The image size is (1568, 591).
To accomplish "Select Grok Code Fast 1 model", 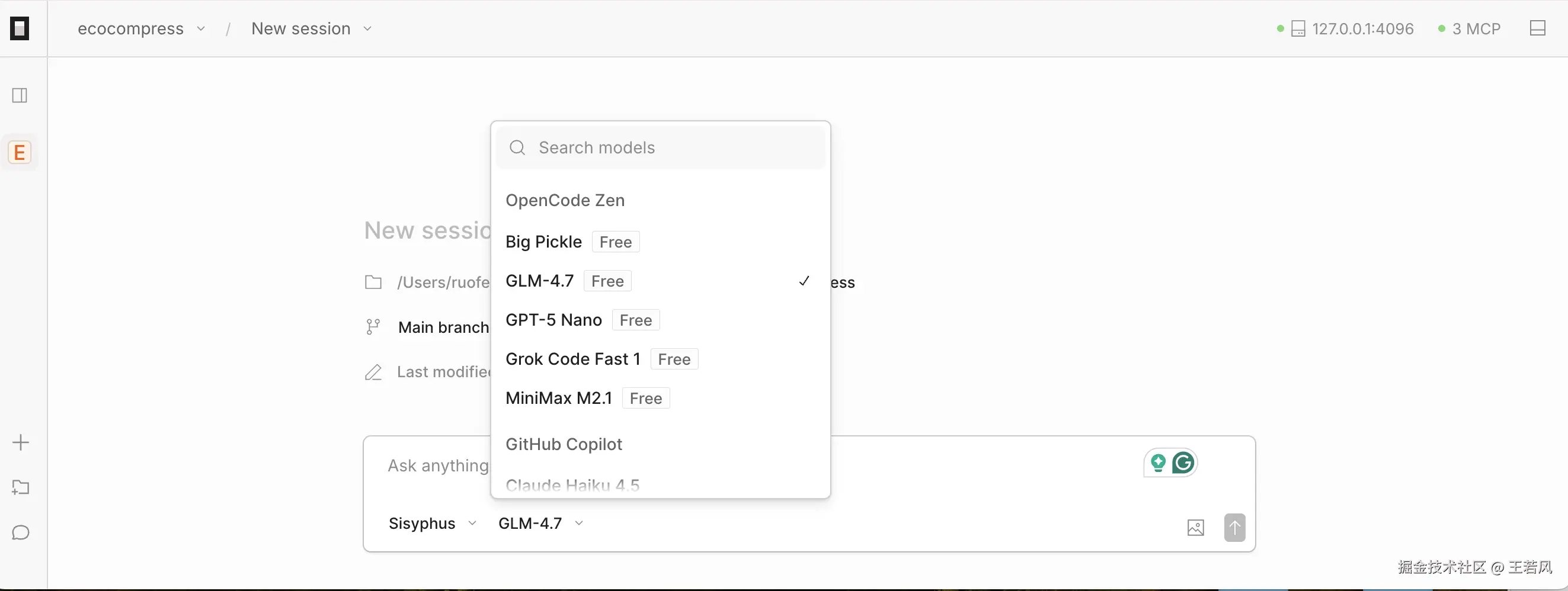I will click(572, 359).
